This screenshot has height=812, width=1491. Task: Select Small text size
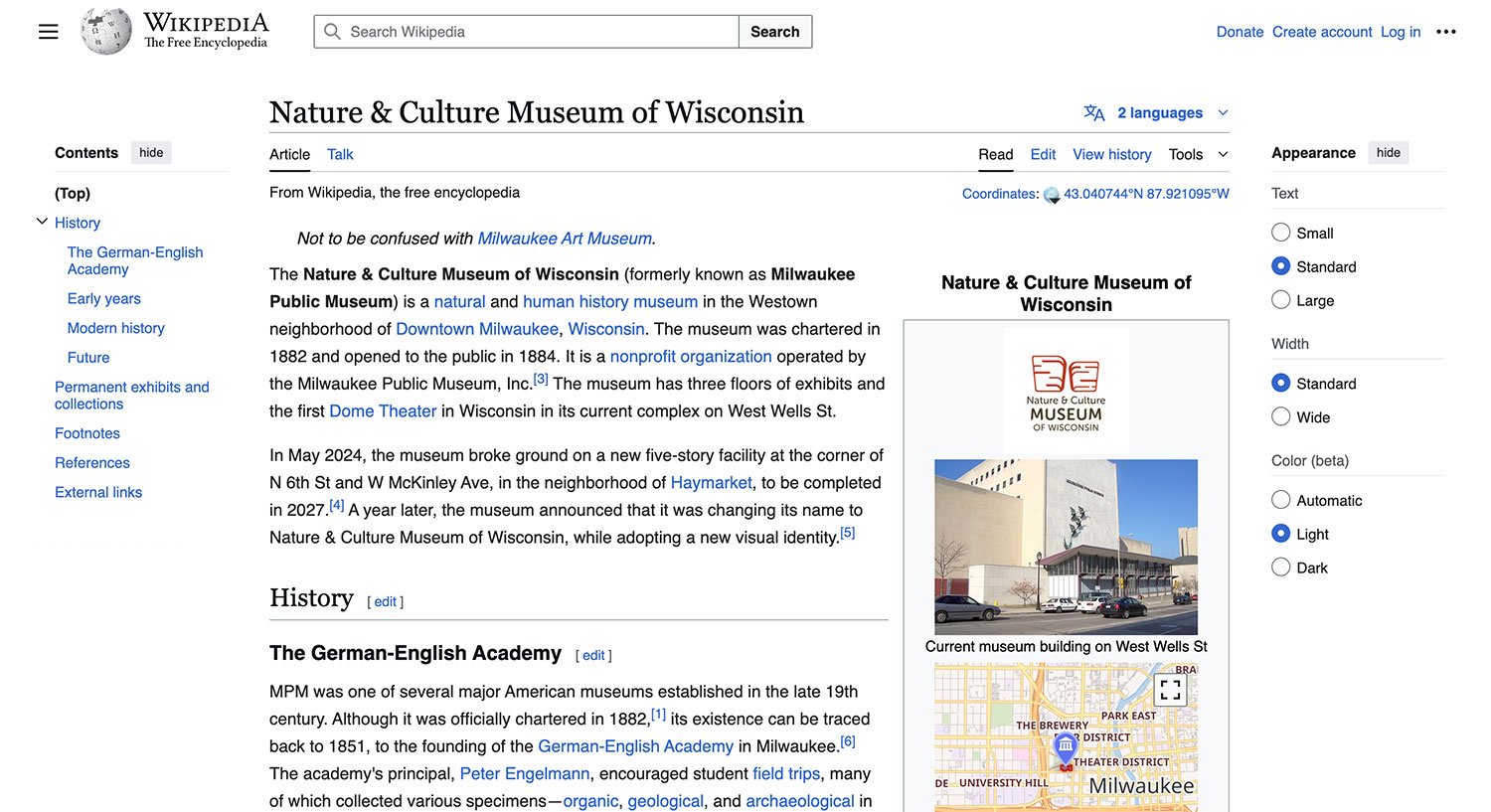[1281, 233]
